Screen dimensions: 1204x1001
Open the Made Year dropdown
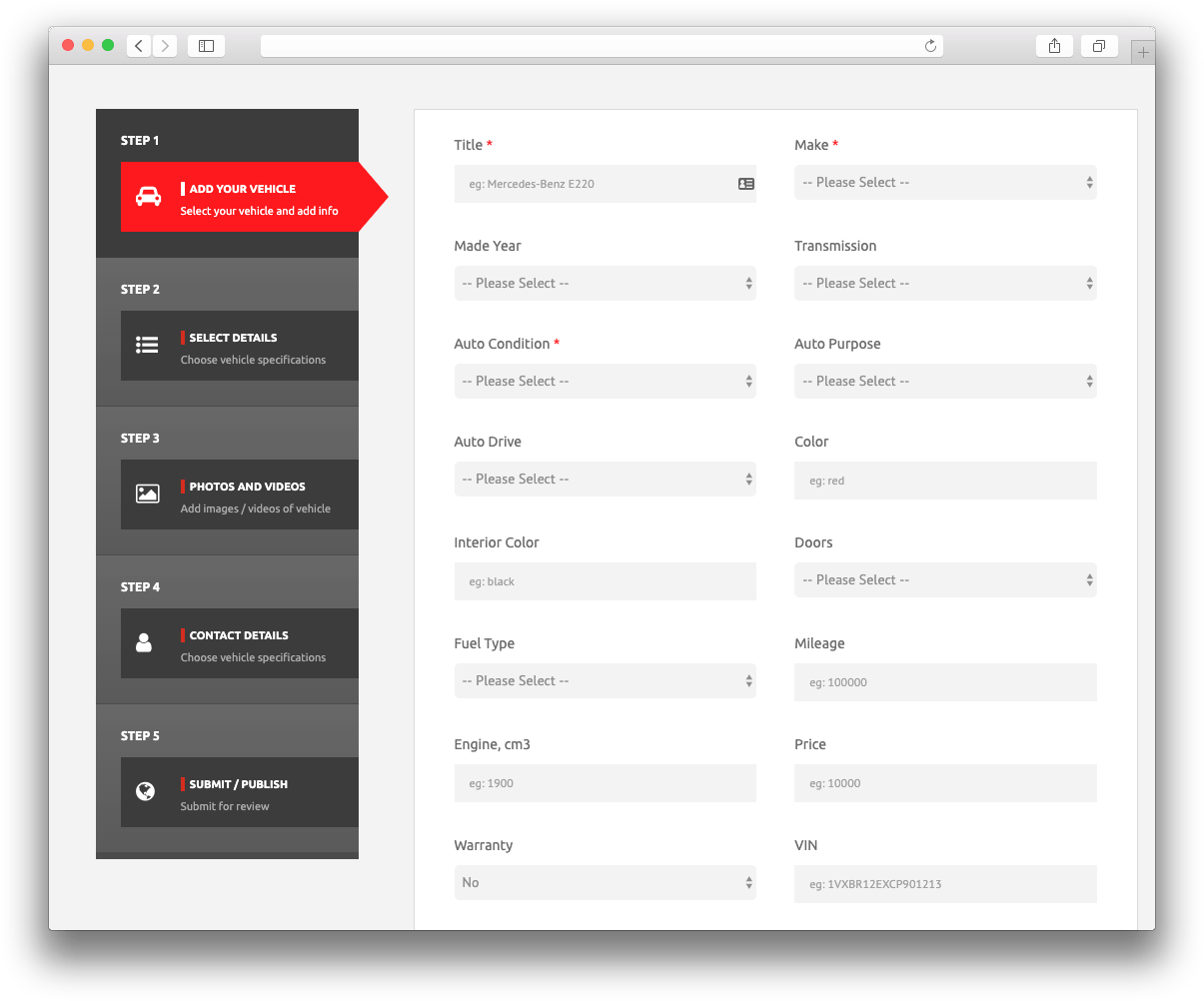click(604, 284)
